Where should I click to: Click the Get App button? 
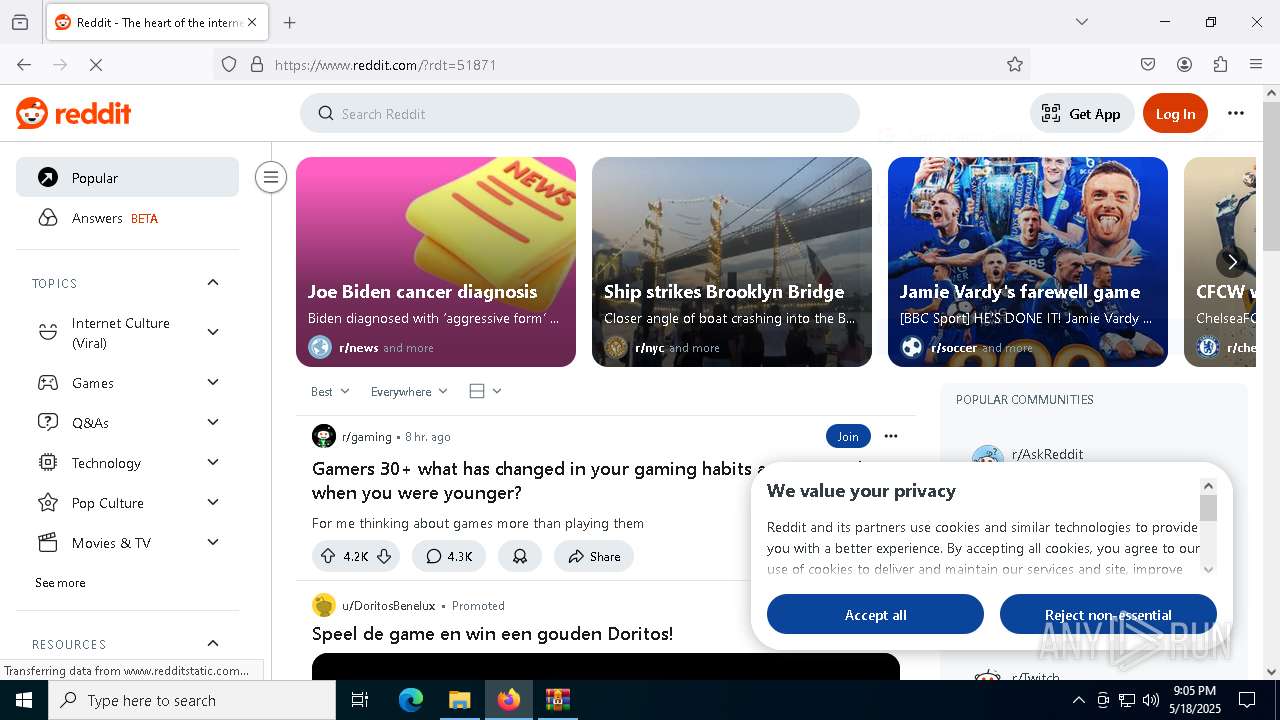[x=1082, y=113]
